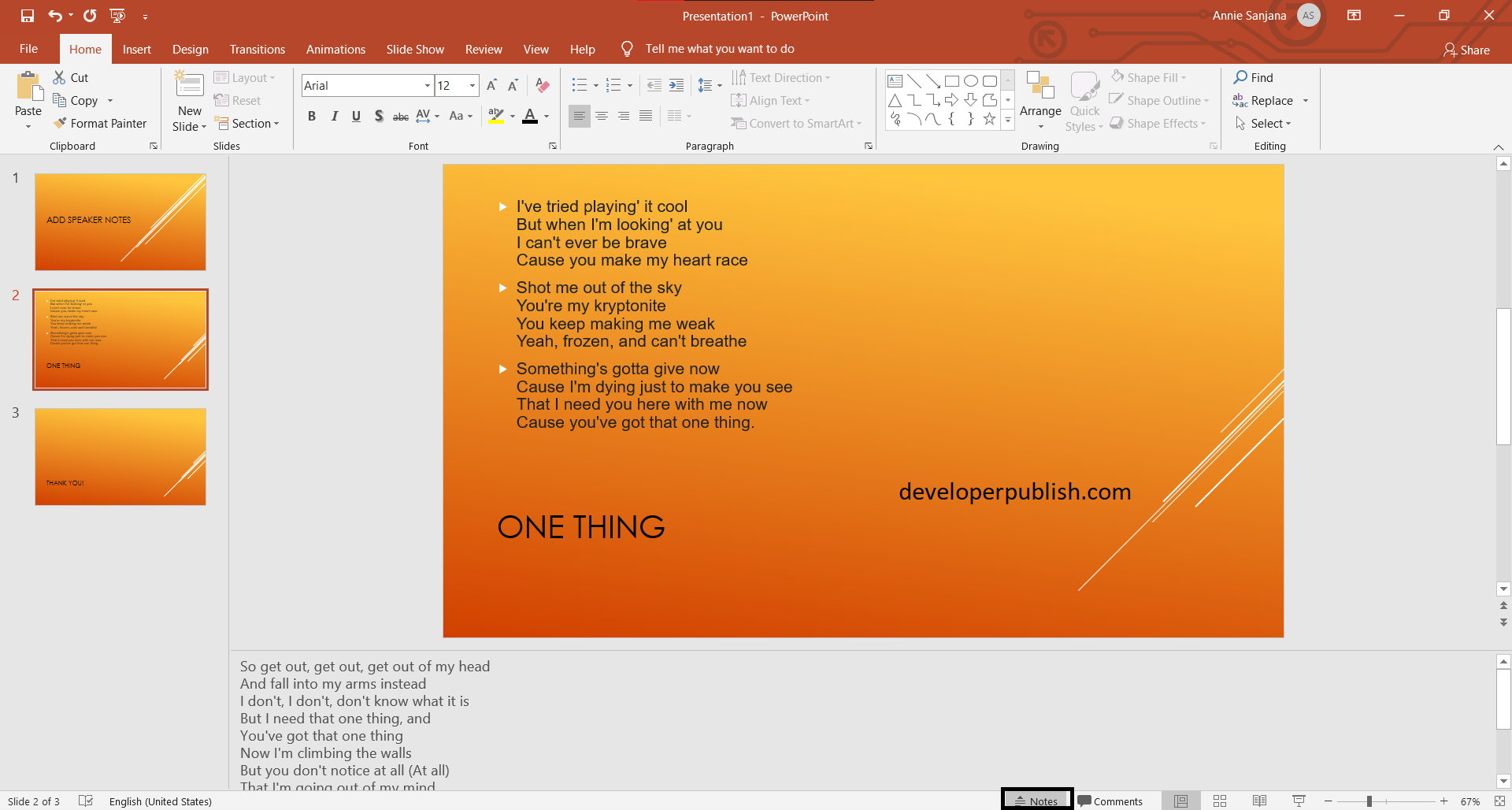This screenshot has width=1512, height=810.
Task: Open the Font name dropdown
Action: click(x=428, y=85)
